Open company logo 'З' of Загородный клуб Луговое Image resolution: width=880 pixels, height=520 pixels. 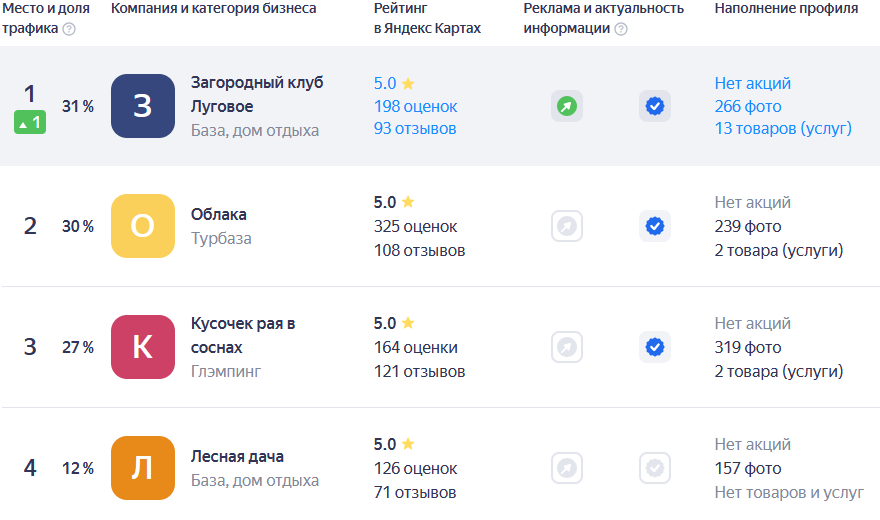click(143, 106)
